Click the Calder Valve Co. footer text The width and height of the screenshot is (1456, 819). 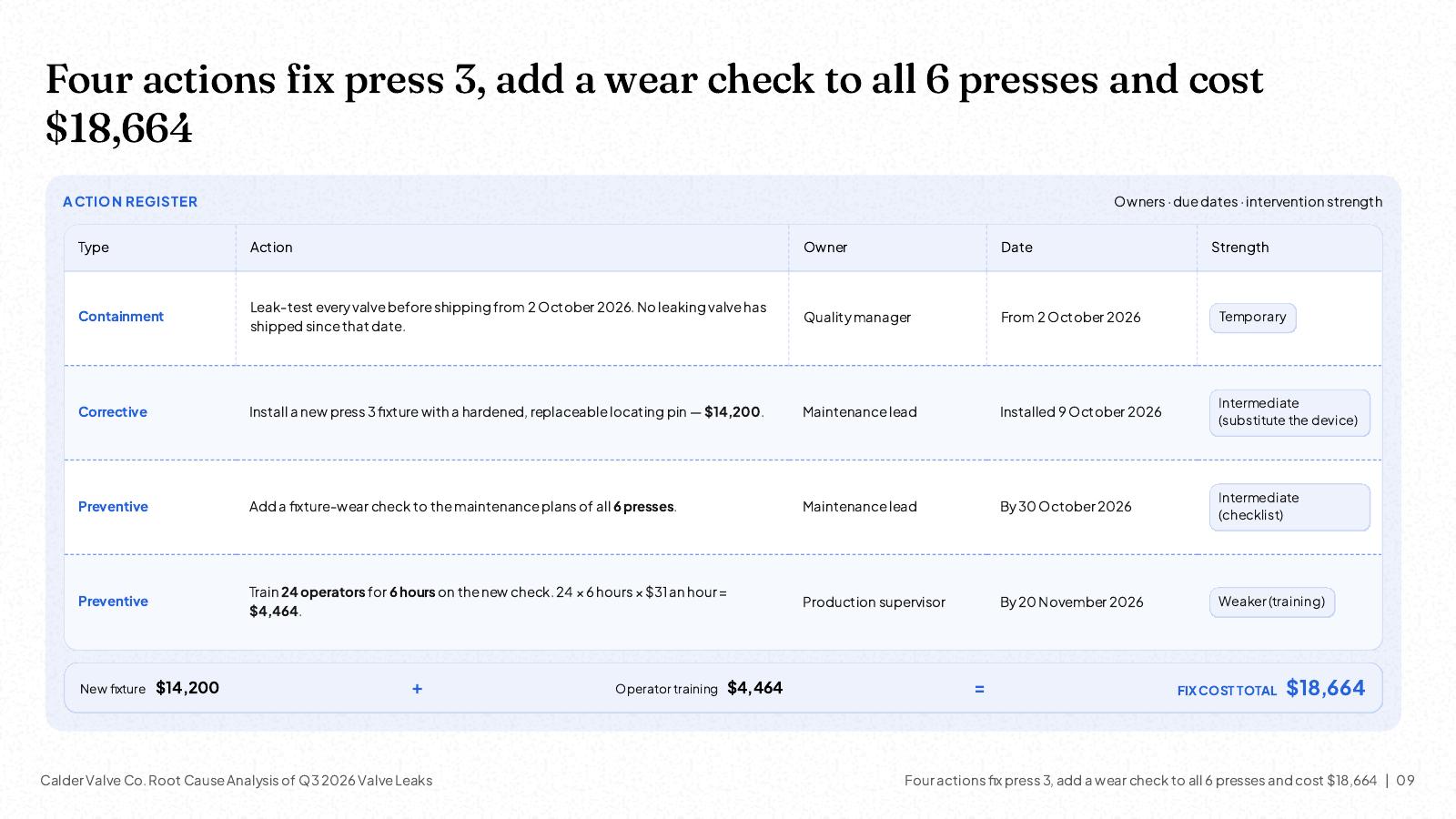pos(237,781)
